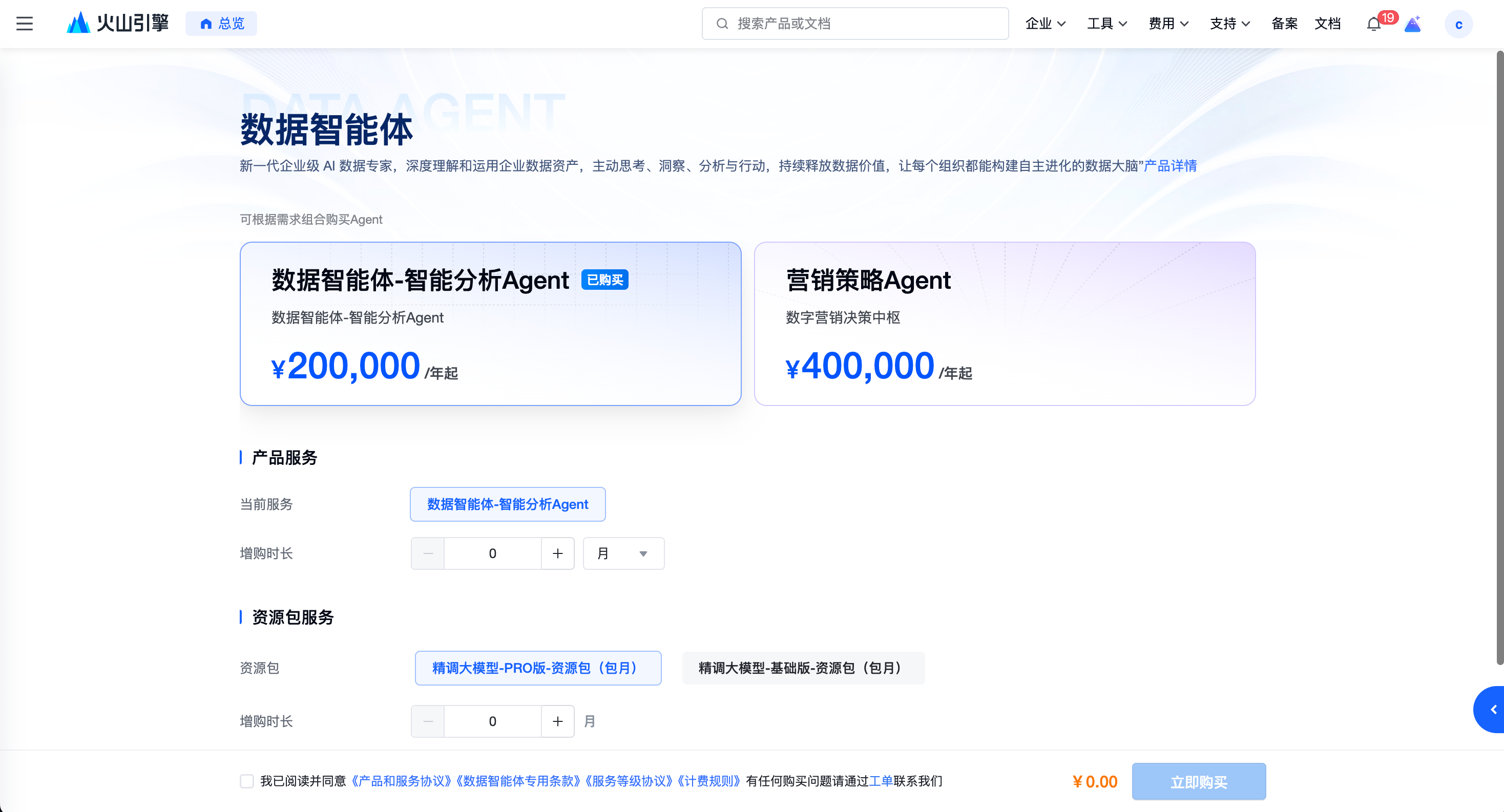Open the 《数据智能体专用条款》 link
The image size is (1504, 812).
[x=517, y=781]
